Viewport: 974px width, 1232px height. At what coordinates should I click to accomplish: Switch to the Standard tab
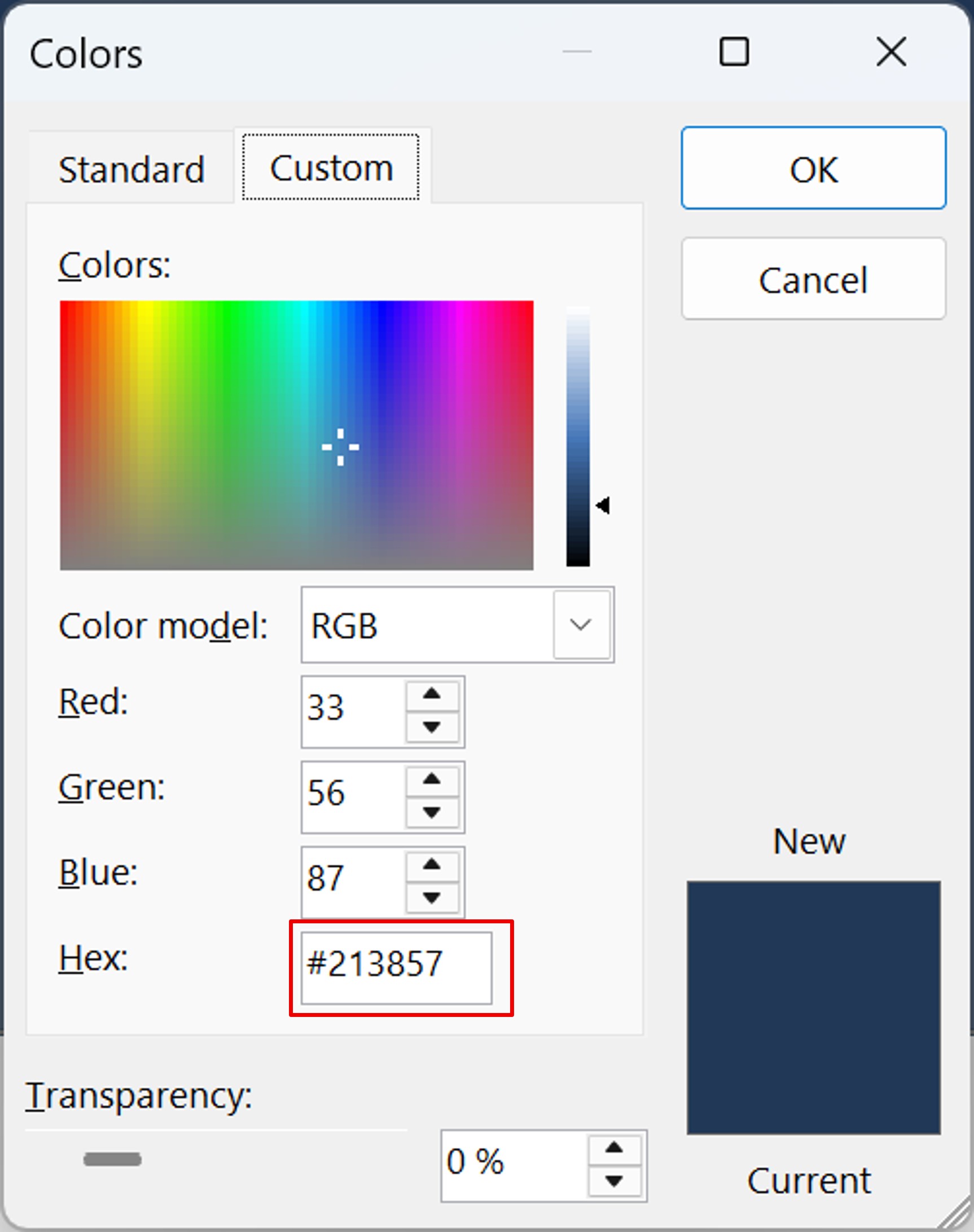pos(131,169)
